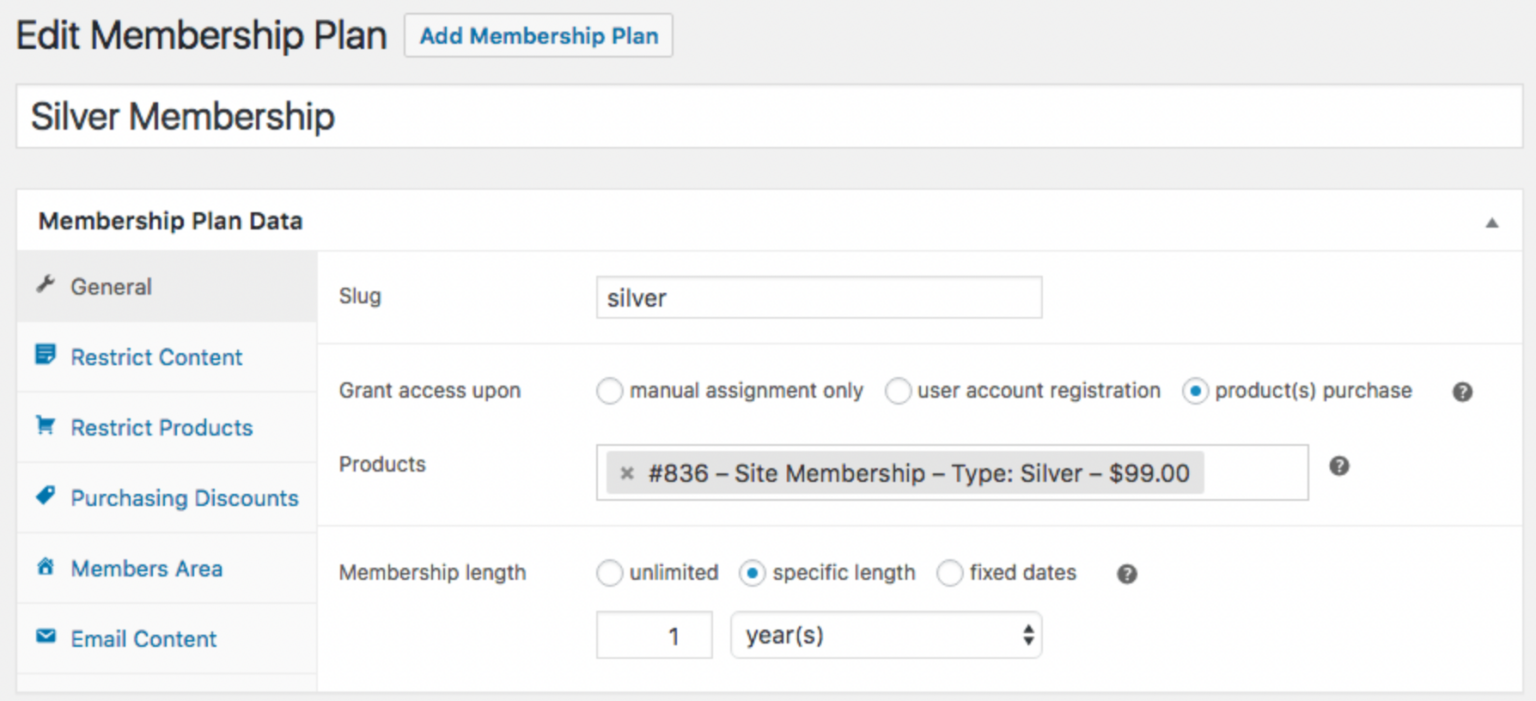Remove product #836 Site Membership from Products
1536x701 pixels.
[x=625, y=473]
